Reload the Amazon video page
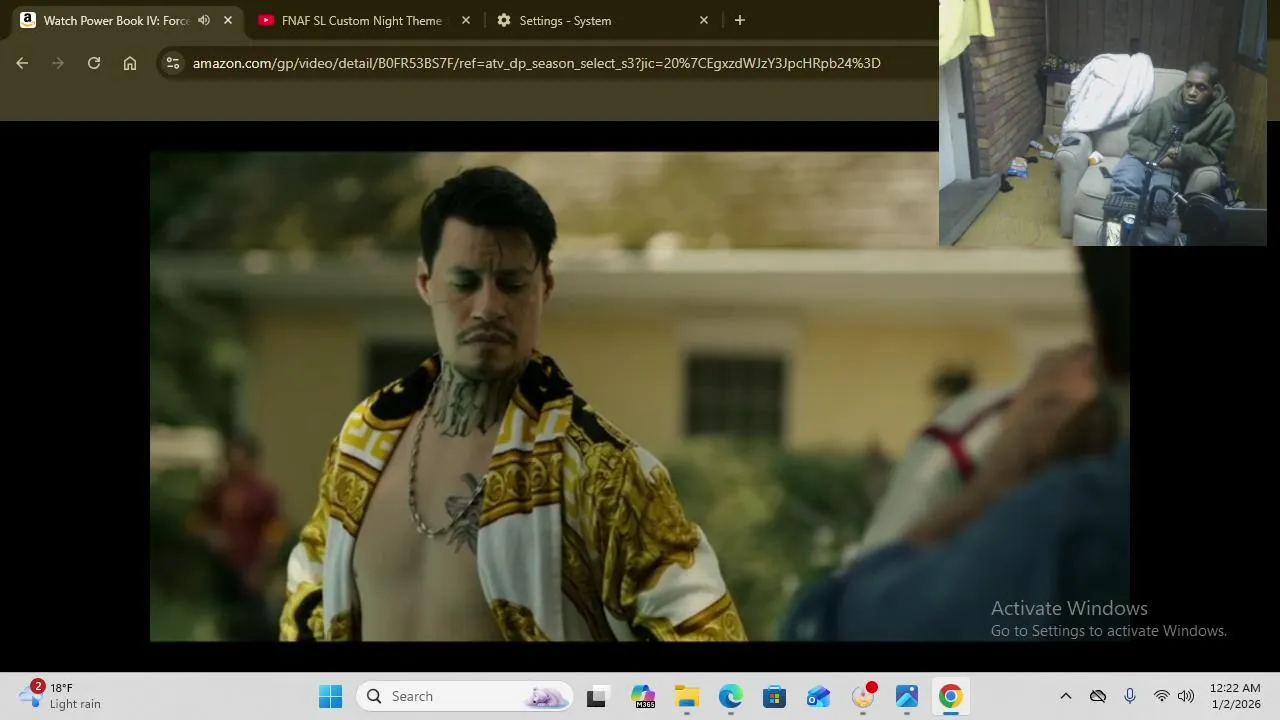Screen dimensions: 1280x720 click(x=94, y=63)
